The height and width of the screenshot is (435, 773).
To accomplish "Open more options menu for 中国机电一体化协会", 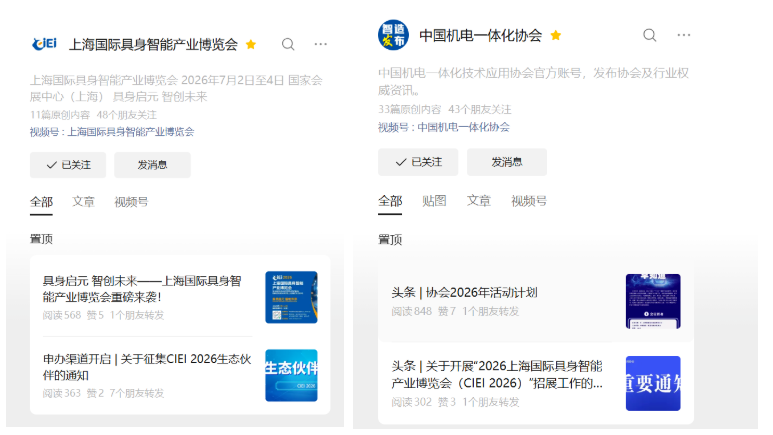I will (x=684, y=35).
